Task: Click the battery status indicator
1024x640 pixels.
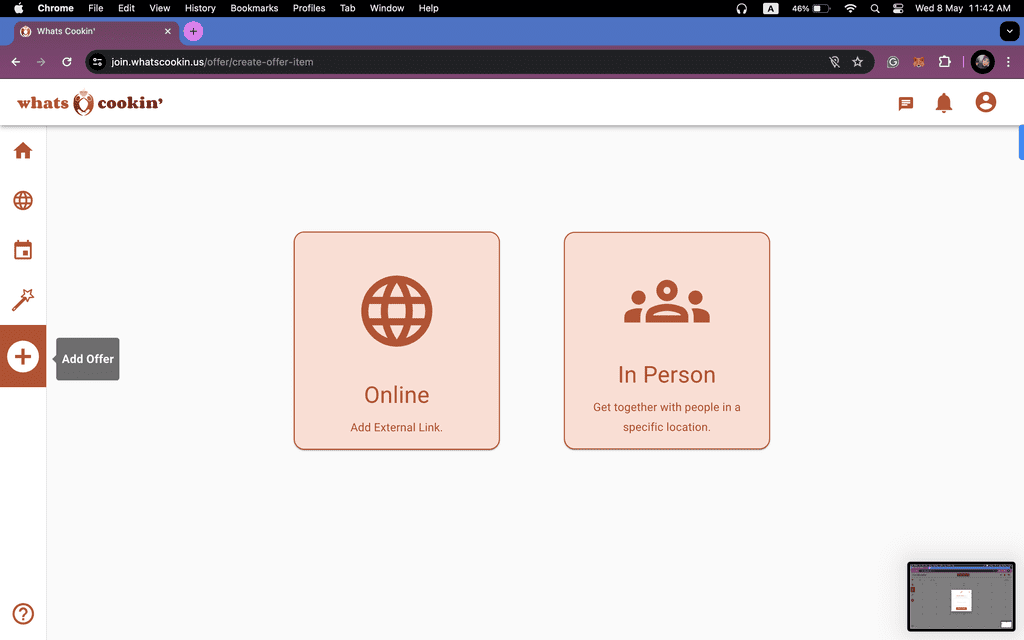Action: tap(811, 8)
